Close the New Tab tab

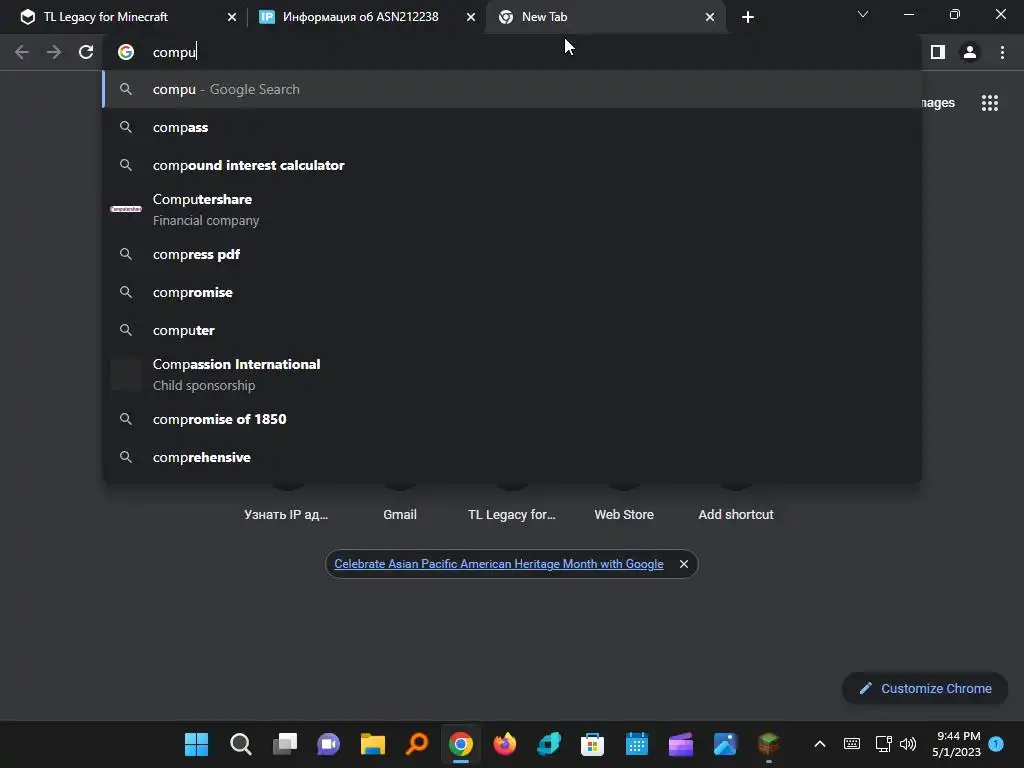pyautogui.click(x=710, y=17)
